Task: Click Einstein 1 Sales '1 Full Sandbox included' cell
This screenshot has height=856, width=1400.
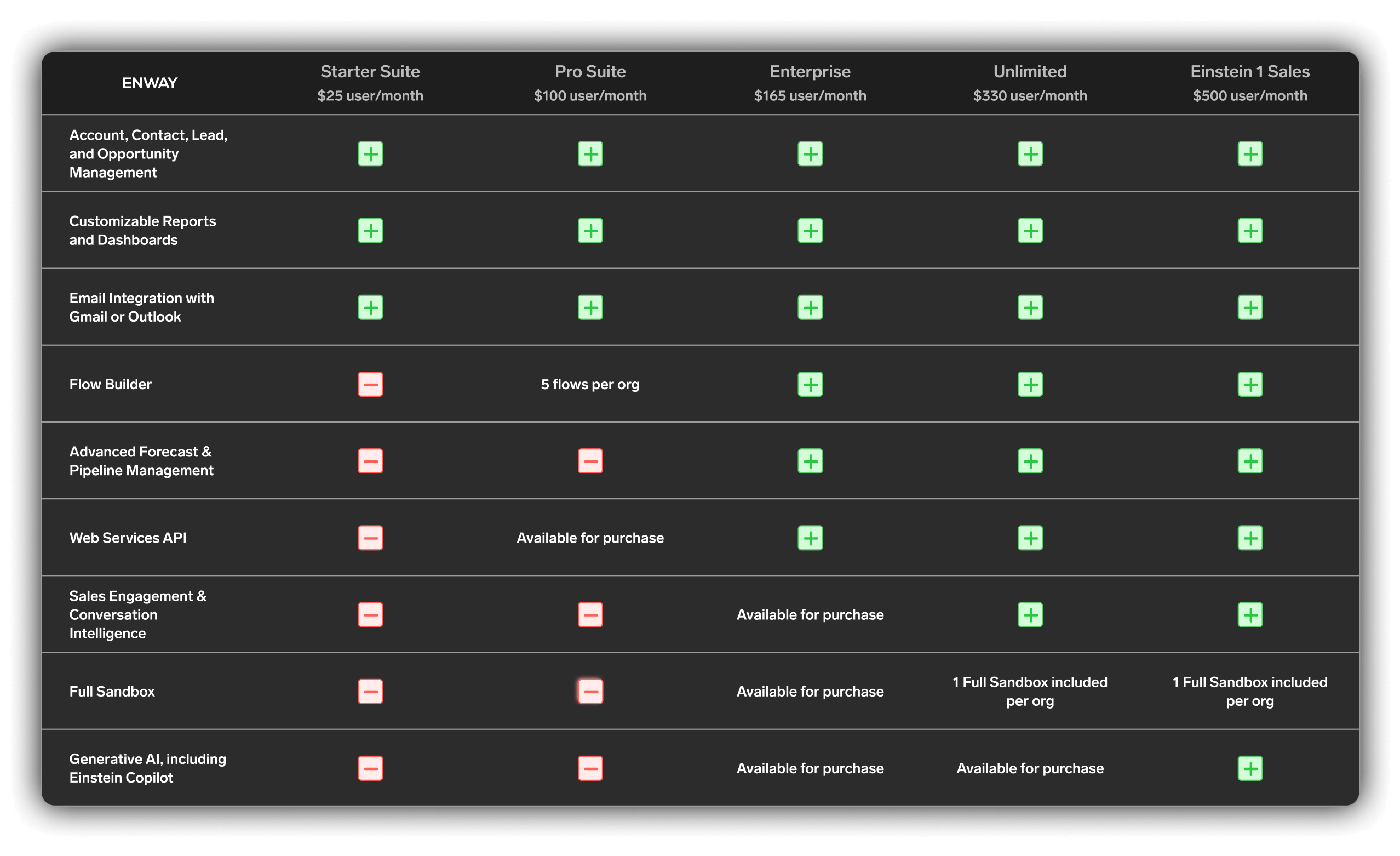Action: click(x=1250, y=692)
